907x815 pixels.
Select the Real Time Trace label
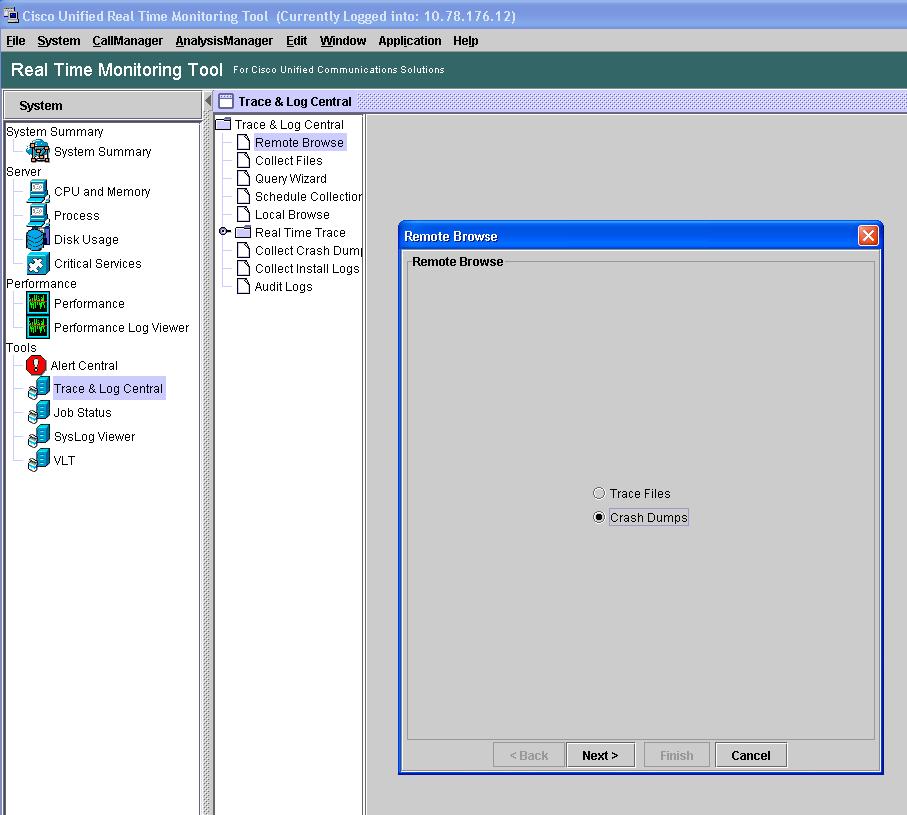pyautogui.click(x=300, y=233)
